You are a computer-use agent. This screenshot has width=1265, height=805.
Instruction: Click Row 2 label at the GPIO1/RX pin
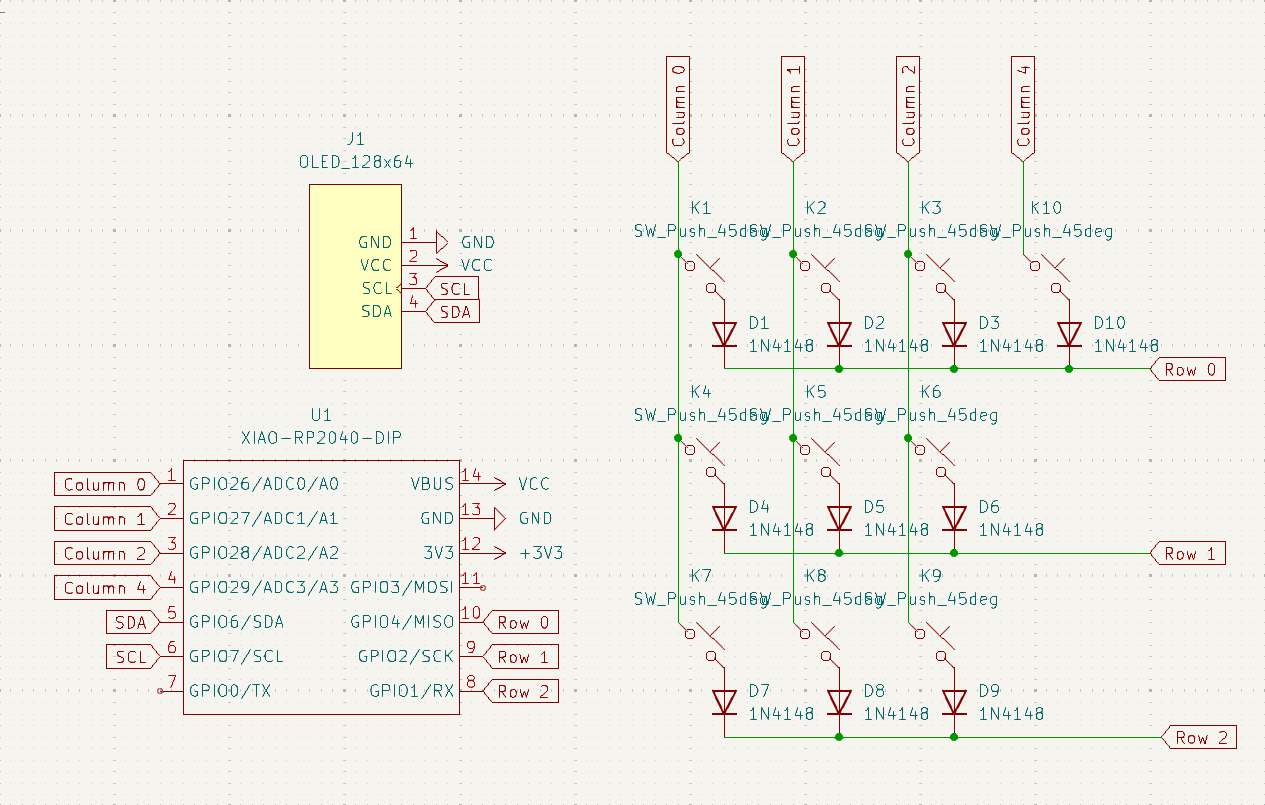tap(520, 691)
